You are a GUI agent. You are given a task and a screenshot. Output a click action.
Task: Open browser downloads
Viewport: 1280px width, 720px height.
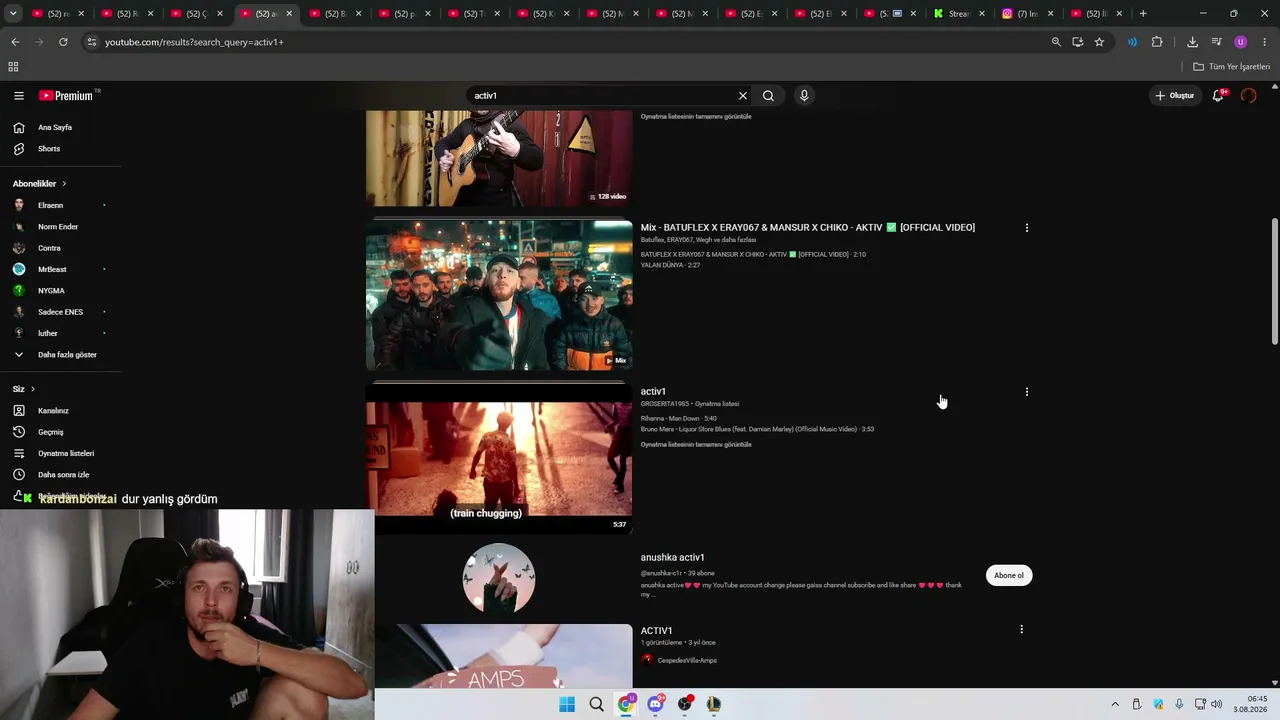pyautogui.click(x=1192, y=42)
